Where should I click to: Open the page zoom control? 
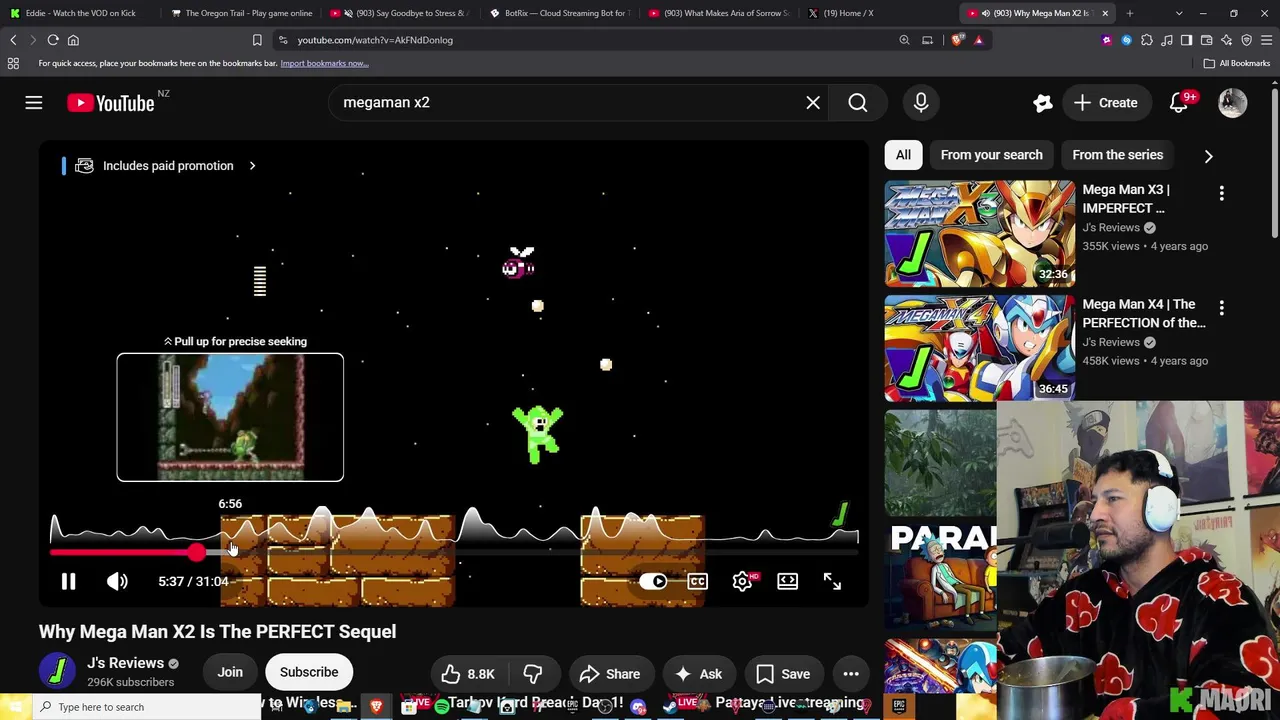pyautogui.click(x=904, y=40)
